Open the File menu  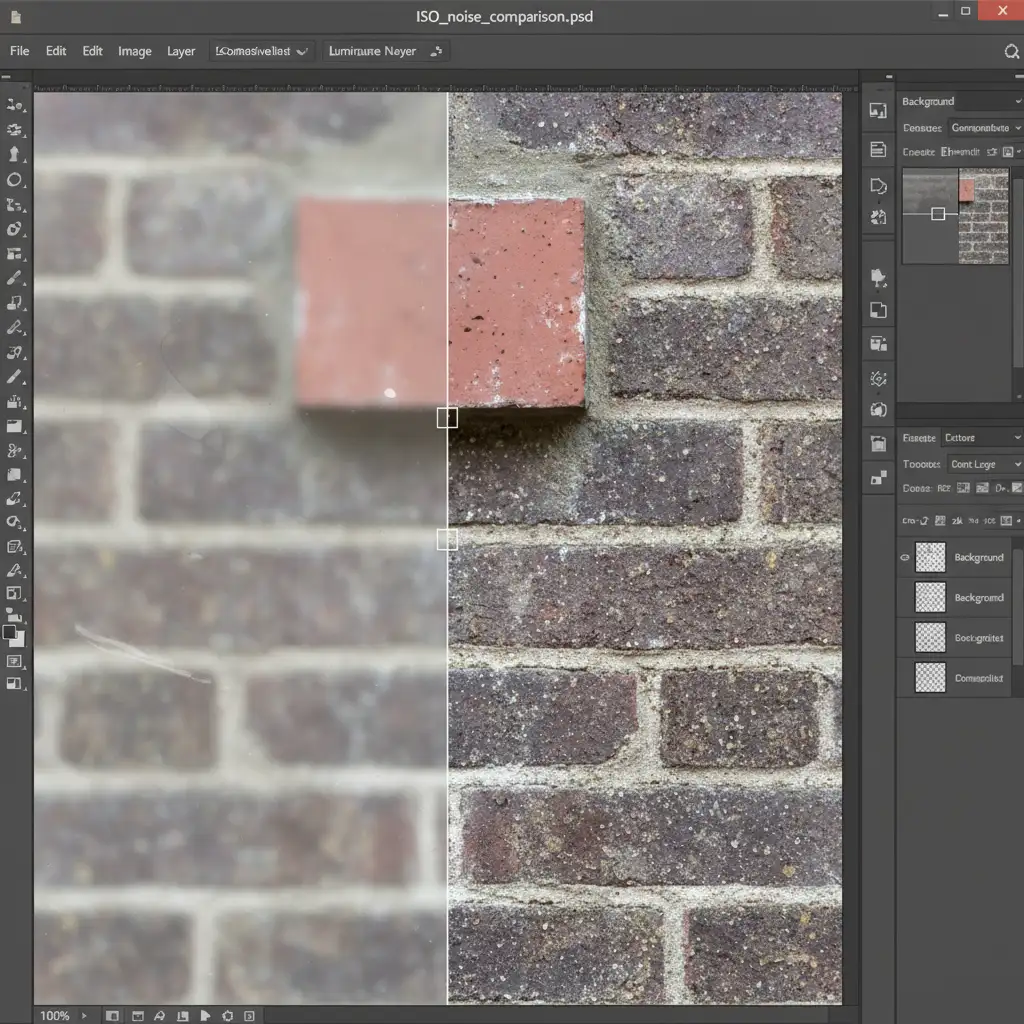coord(19,51)
